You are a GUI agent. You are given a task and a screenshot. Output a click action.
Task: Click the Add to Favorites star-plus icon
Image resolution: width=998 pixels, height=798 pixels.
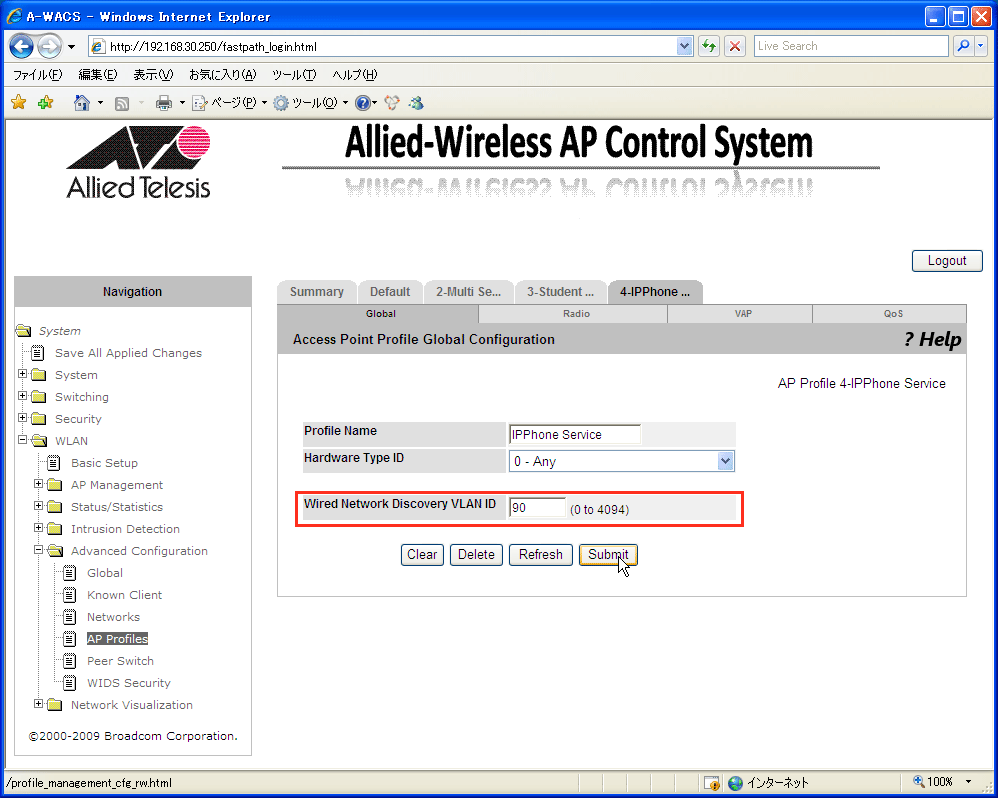(x=45, y=102)
